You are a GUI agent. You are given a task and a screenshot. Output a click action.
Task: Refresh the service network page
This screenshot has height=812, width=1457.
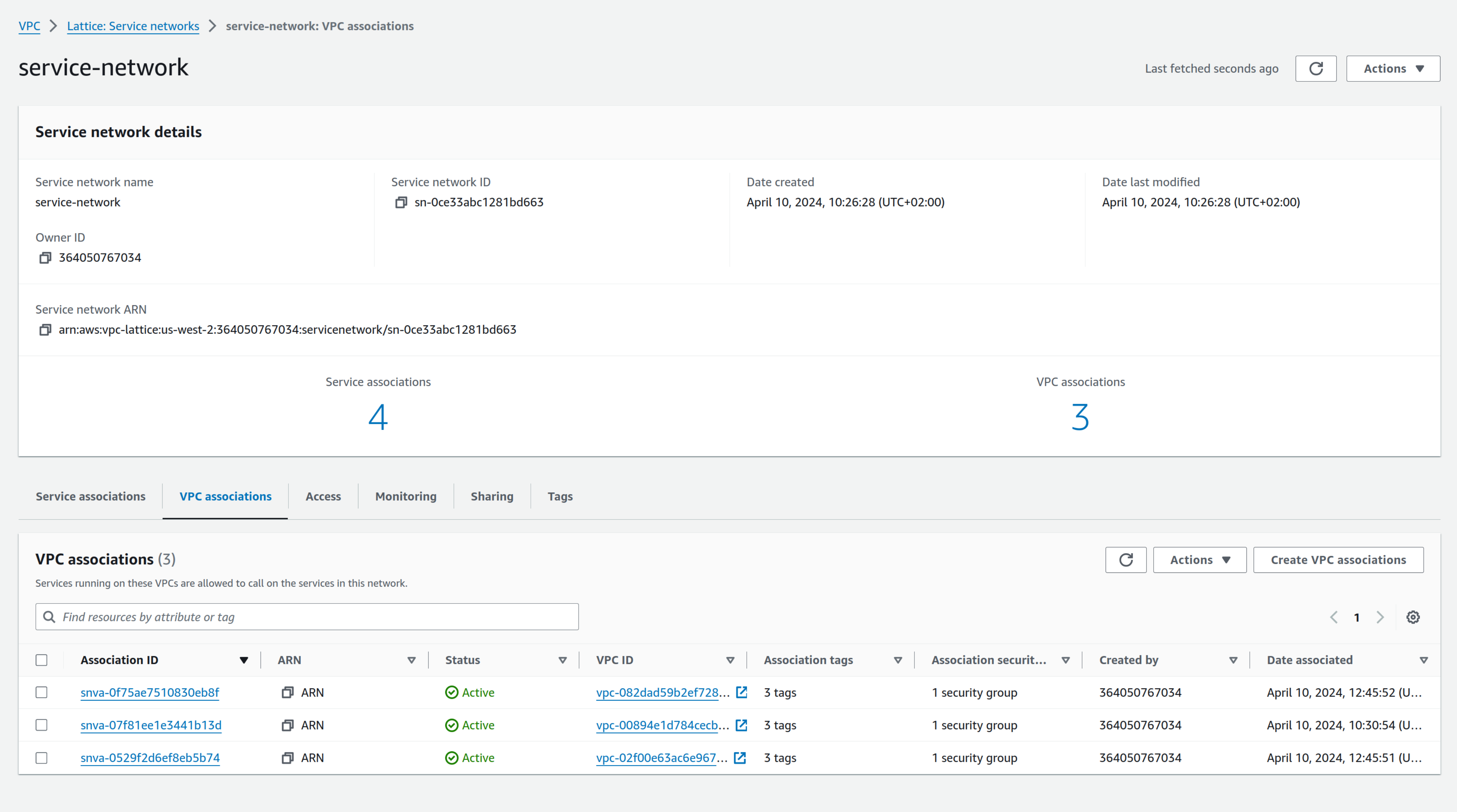pos(1316,68)
